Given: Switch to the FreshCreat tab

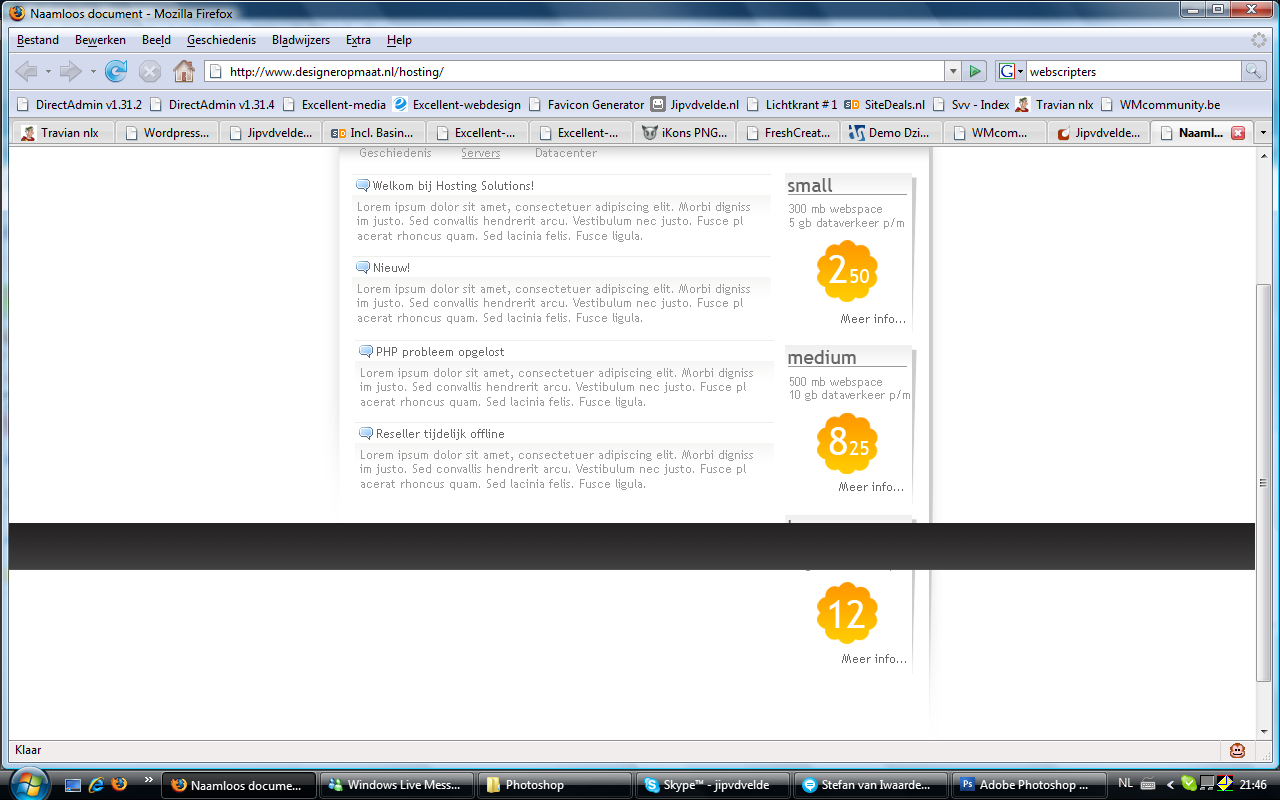Looking at the screenshot, I should (790, 132).
